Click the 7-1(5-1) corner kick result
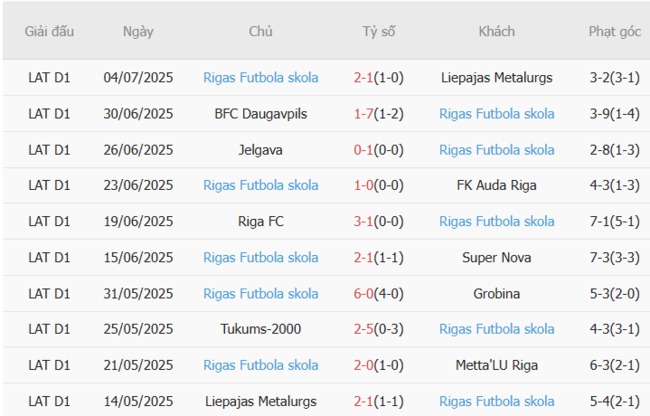Viewport: 650px width, 416px height. click(x=614, y=221)
